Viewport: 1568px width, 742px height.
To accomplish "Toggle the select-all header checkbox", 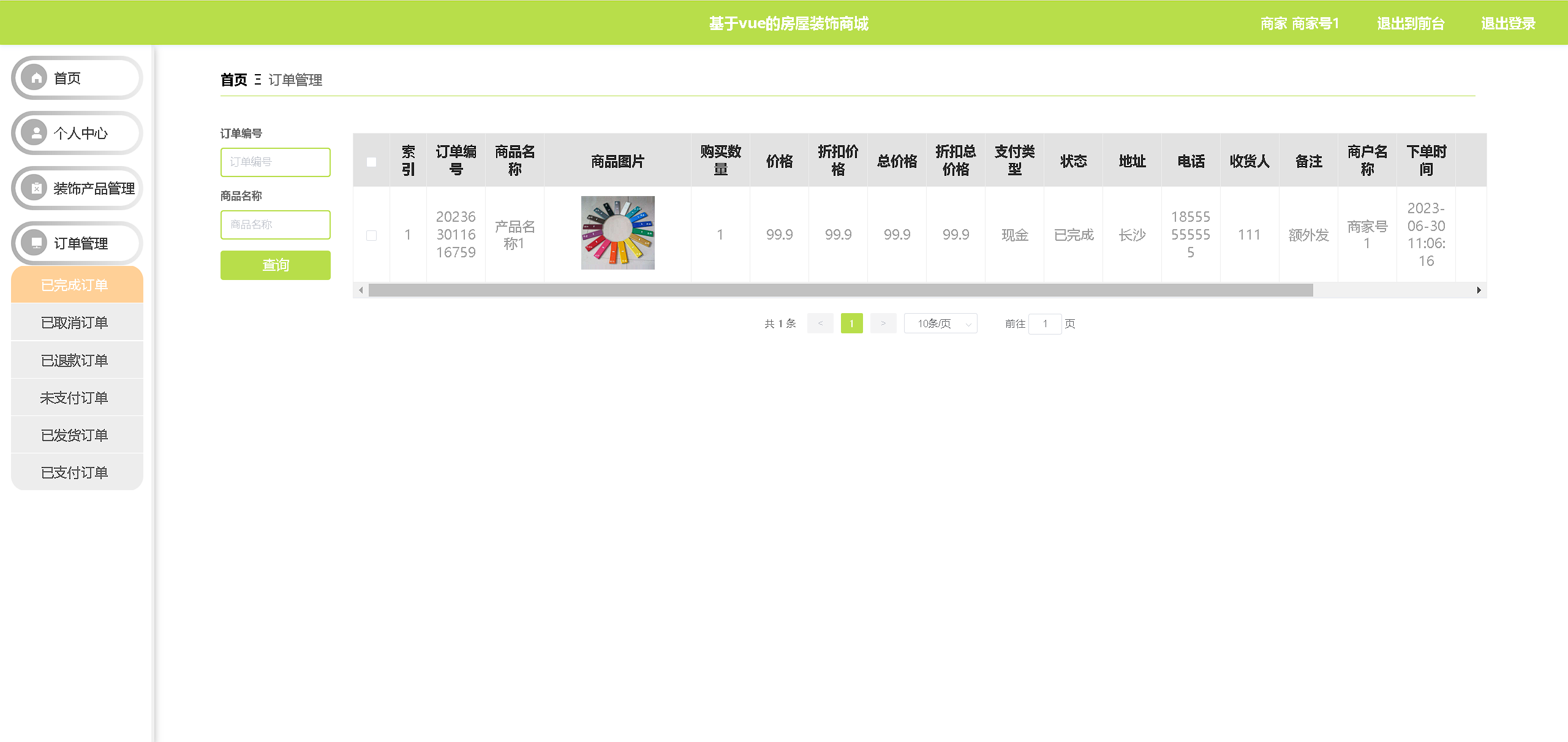I will 371,162.
